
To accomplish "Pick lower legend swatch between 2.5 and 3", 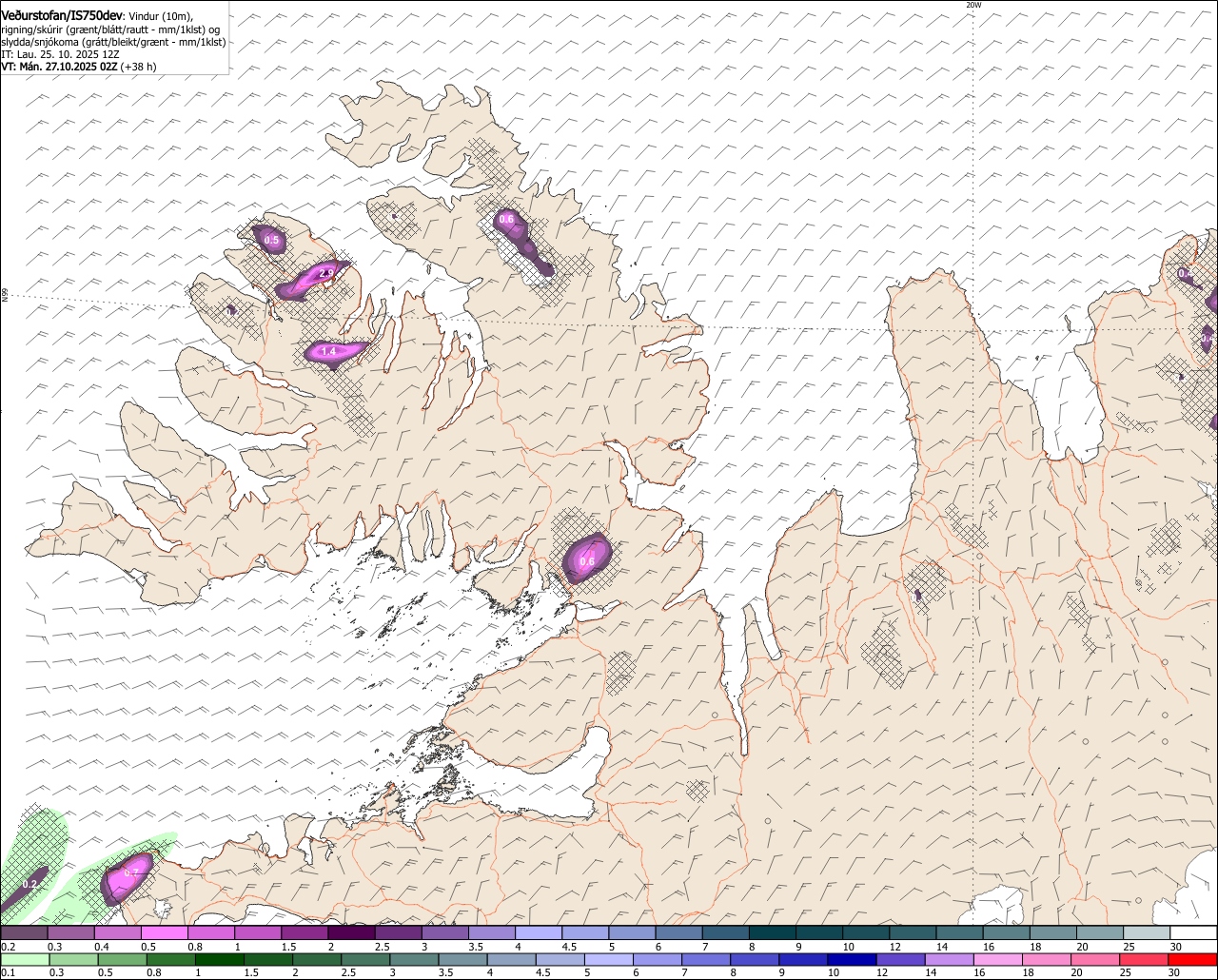I will coord(367,959).
